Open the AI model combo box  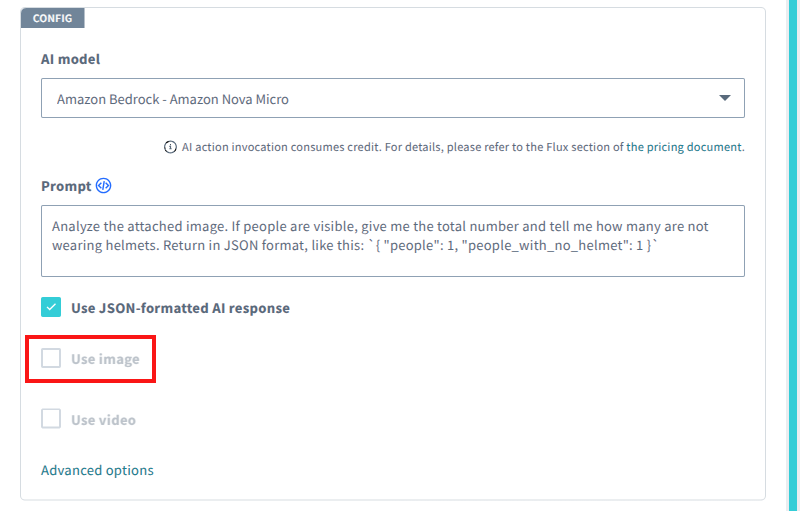coord(392,99)
